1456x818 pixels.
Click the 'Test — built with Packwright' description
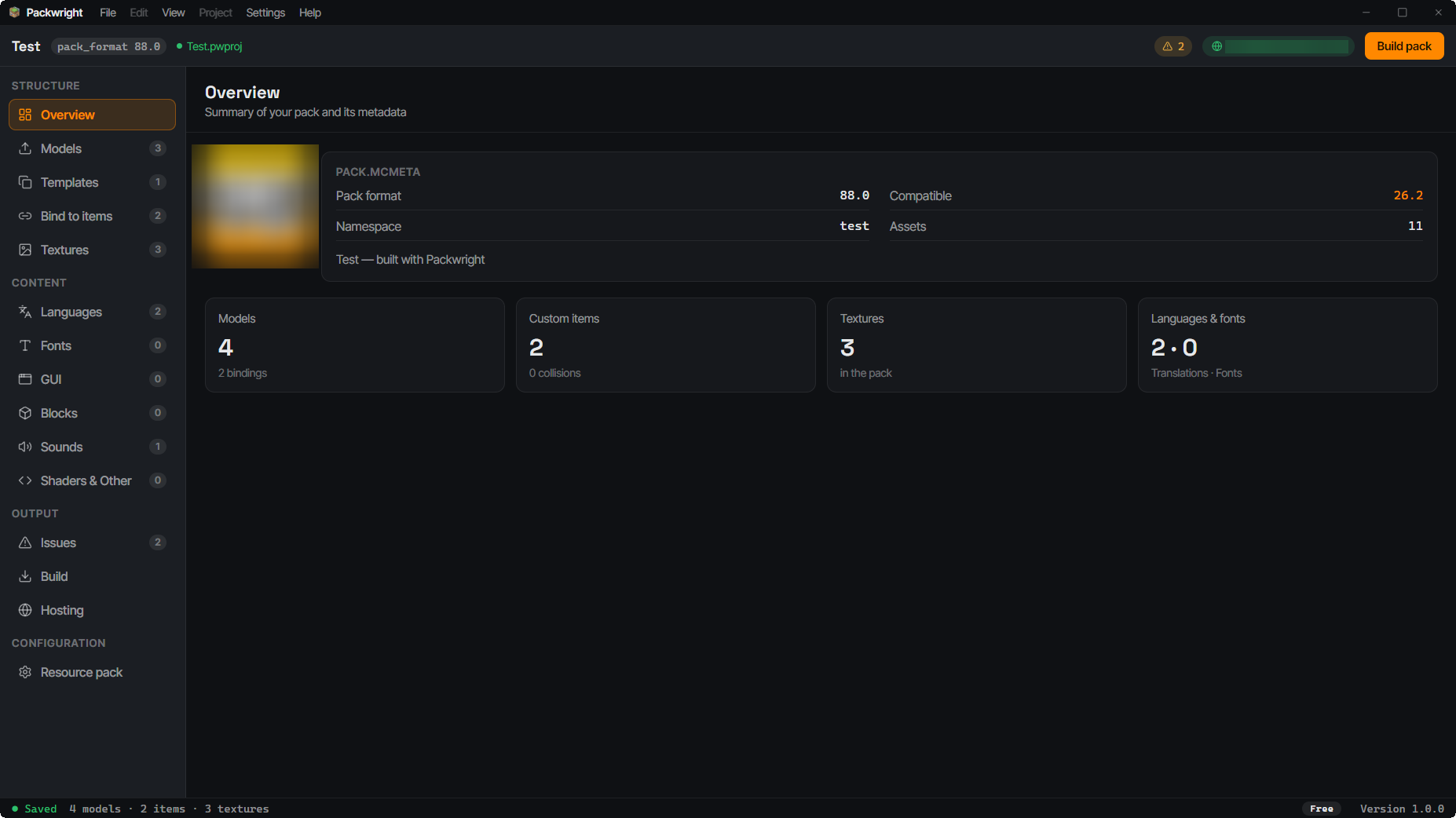[410, 260]
